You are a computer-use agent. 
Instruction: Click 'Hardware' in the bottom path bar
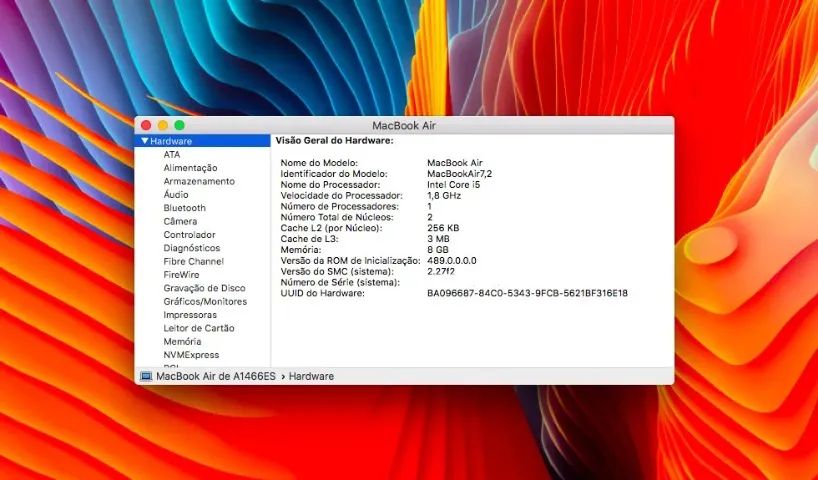(311, 376)
